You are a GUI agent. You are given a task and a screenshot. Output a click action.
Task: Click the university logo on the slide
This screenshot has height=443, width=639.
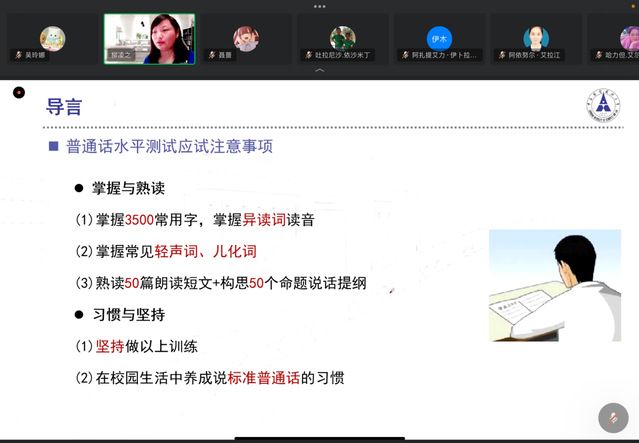[602, 105]
